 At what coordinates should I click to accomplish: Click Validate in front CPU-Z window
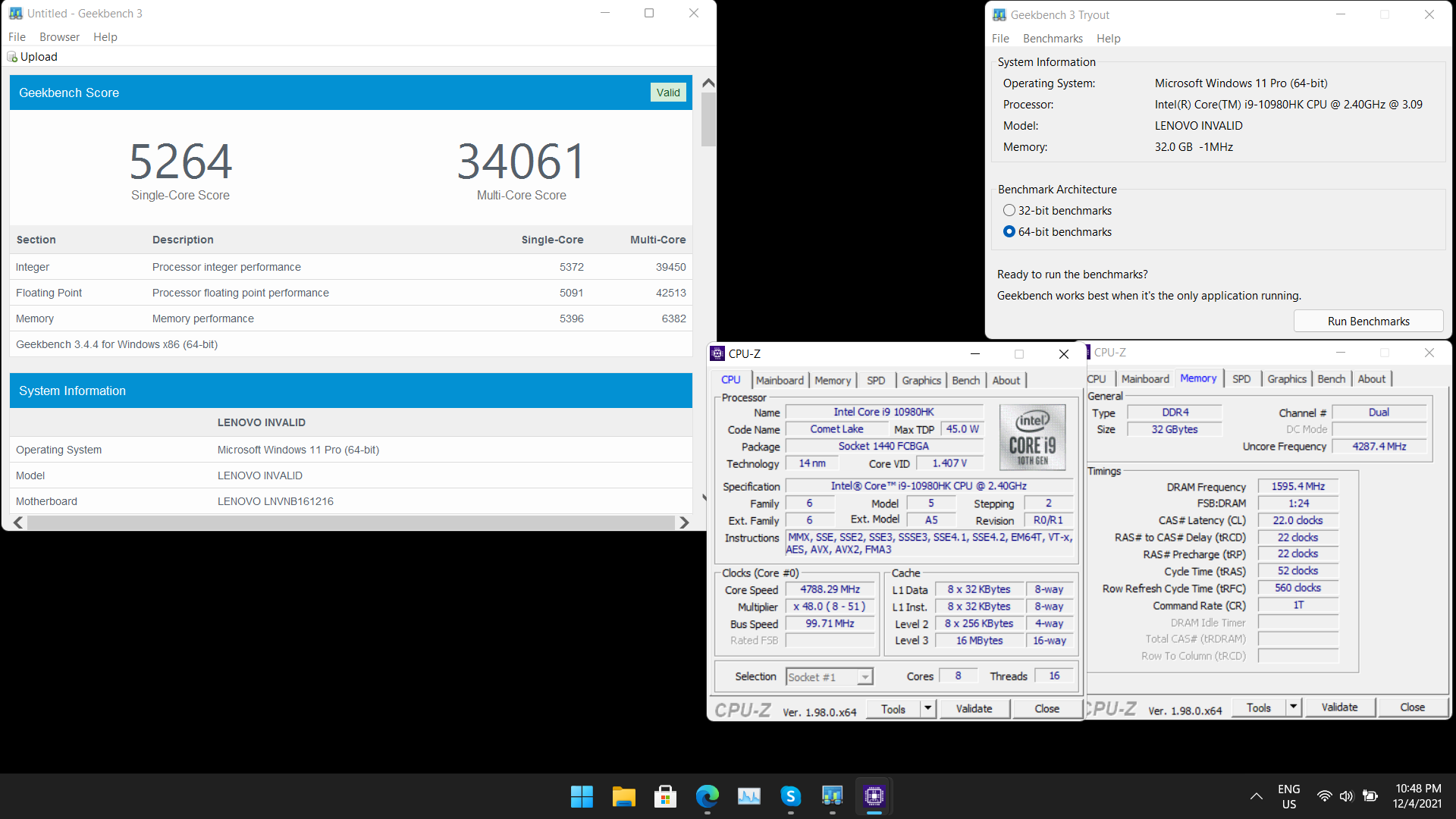pos(974,708)
